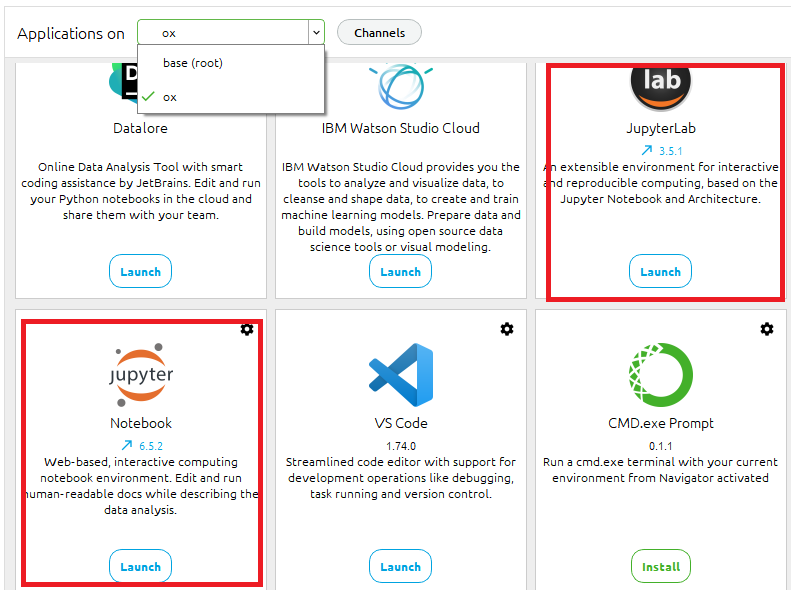Image resolution: width=791 pixels, height=590 pixels.
Task: Click the Channels button
Action: tap(379, 33)
